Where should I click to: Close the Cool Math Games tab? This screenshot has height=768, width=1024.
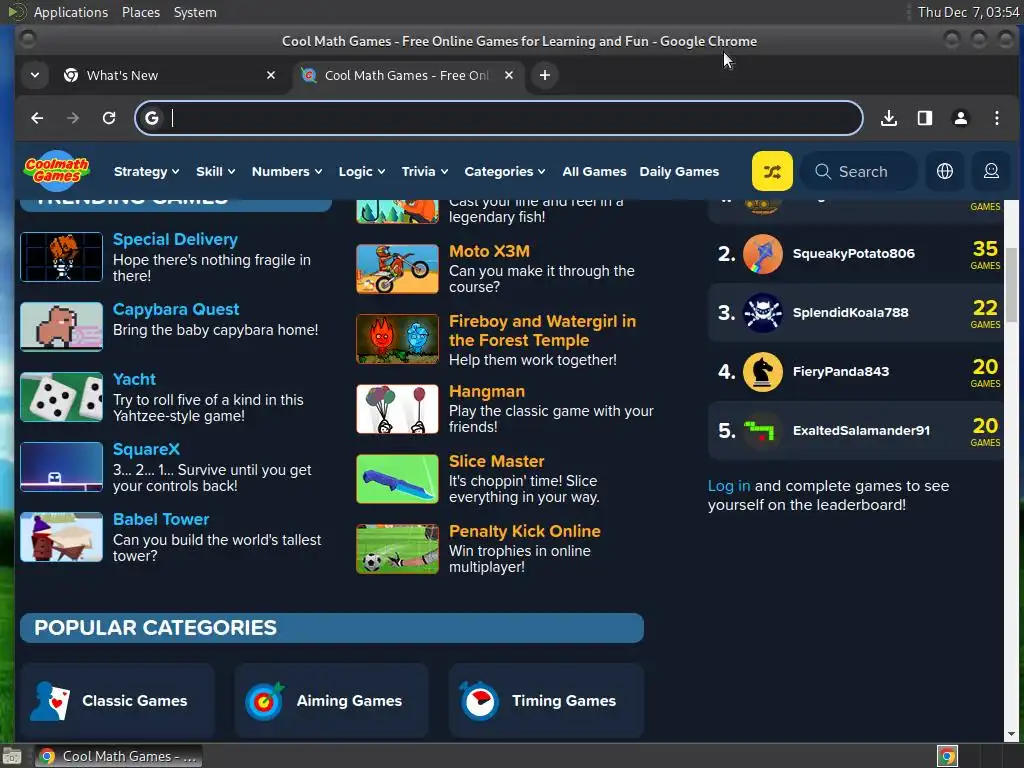point(509,75)
